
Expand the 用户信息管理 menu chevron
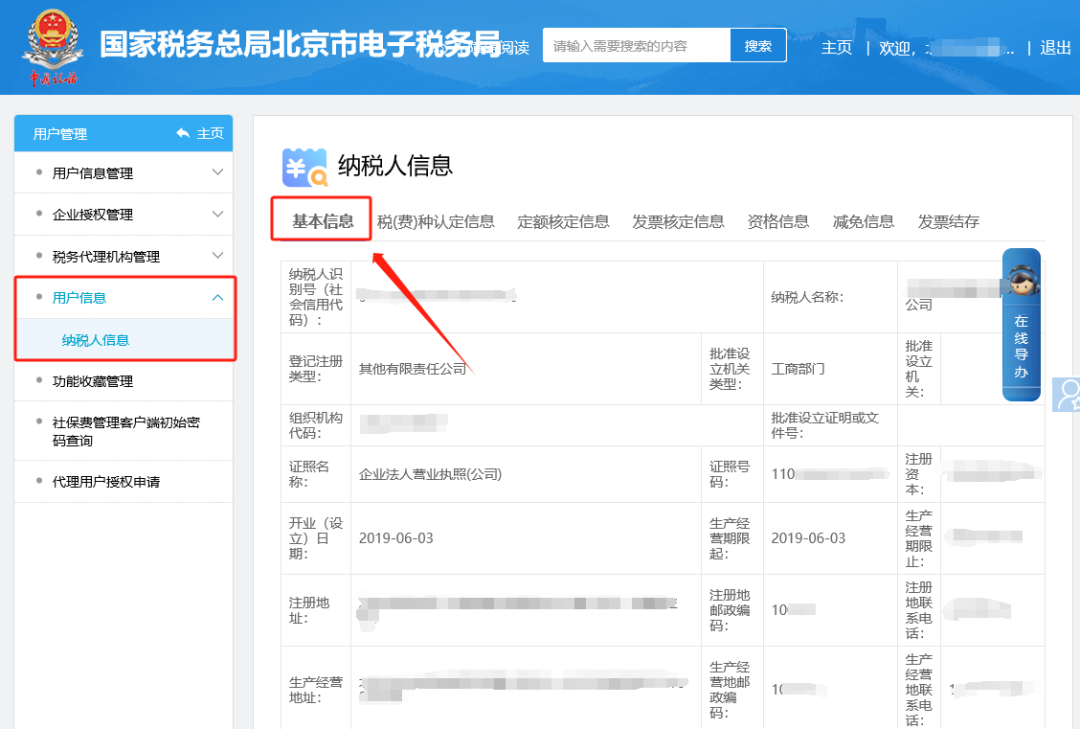pos(217,172)
